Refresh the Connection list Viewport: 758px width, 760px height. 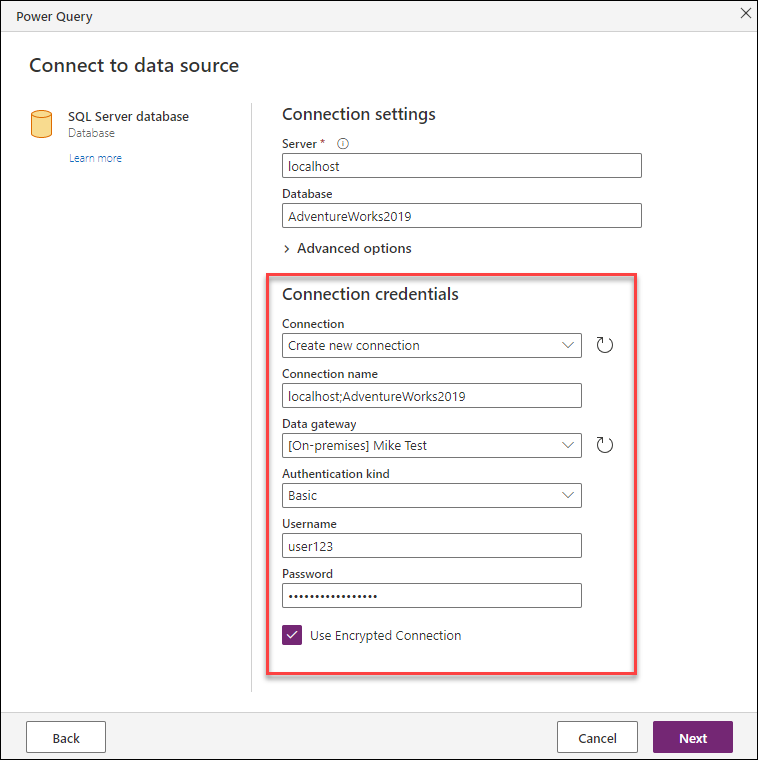coord(604,345)
